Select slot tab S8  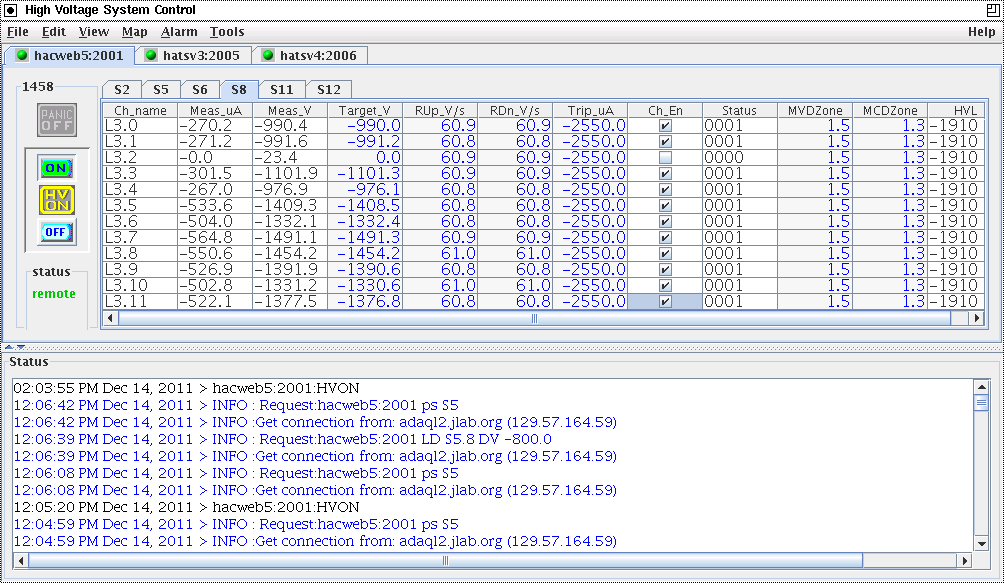pyautogui.click(x=239, y=90)
